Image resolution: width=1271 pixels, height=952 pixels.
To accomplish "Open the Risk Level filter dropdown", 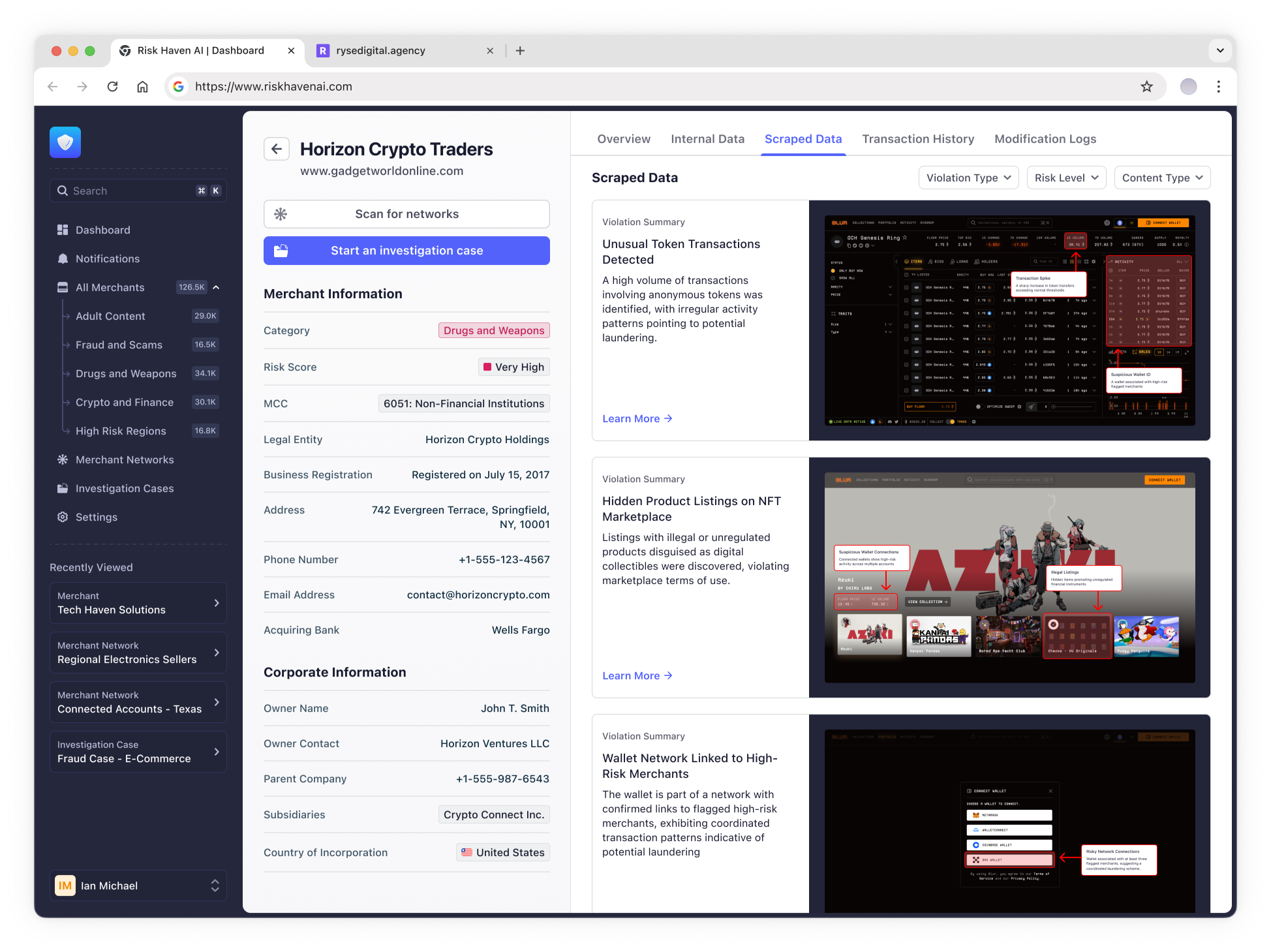I will [x=1066, y=177].
